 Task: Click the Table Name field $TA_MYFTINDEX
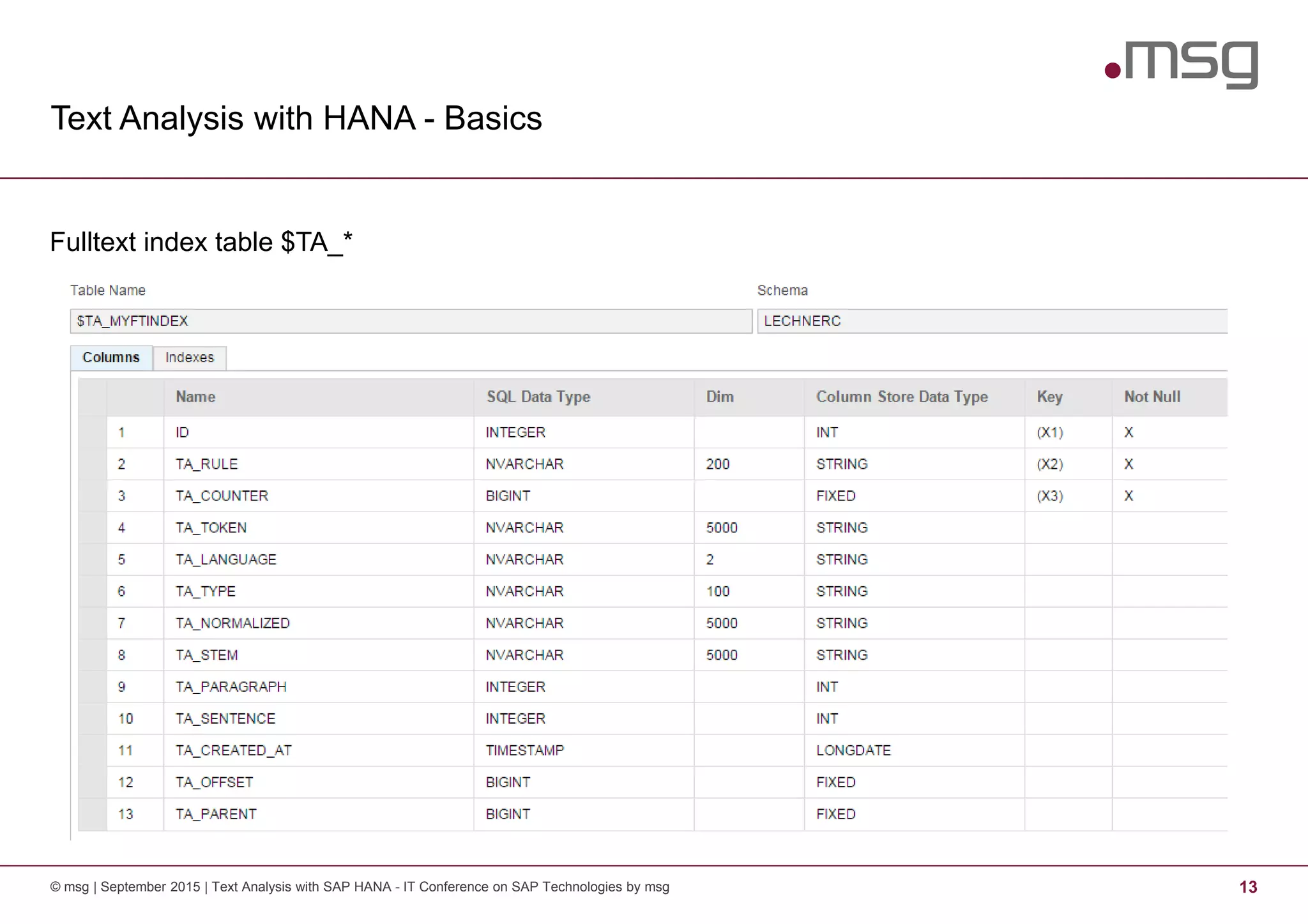point(411,321)
